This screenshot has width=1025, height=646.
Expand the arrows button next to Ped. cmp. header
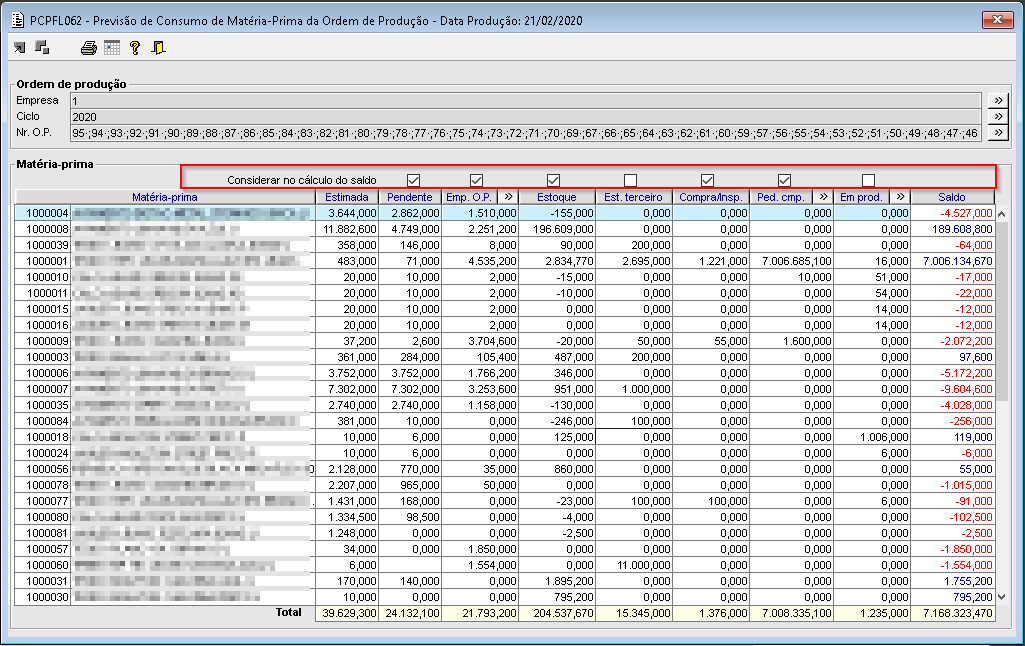pyautogui.click(x=824, y=197)
